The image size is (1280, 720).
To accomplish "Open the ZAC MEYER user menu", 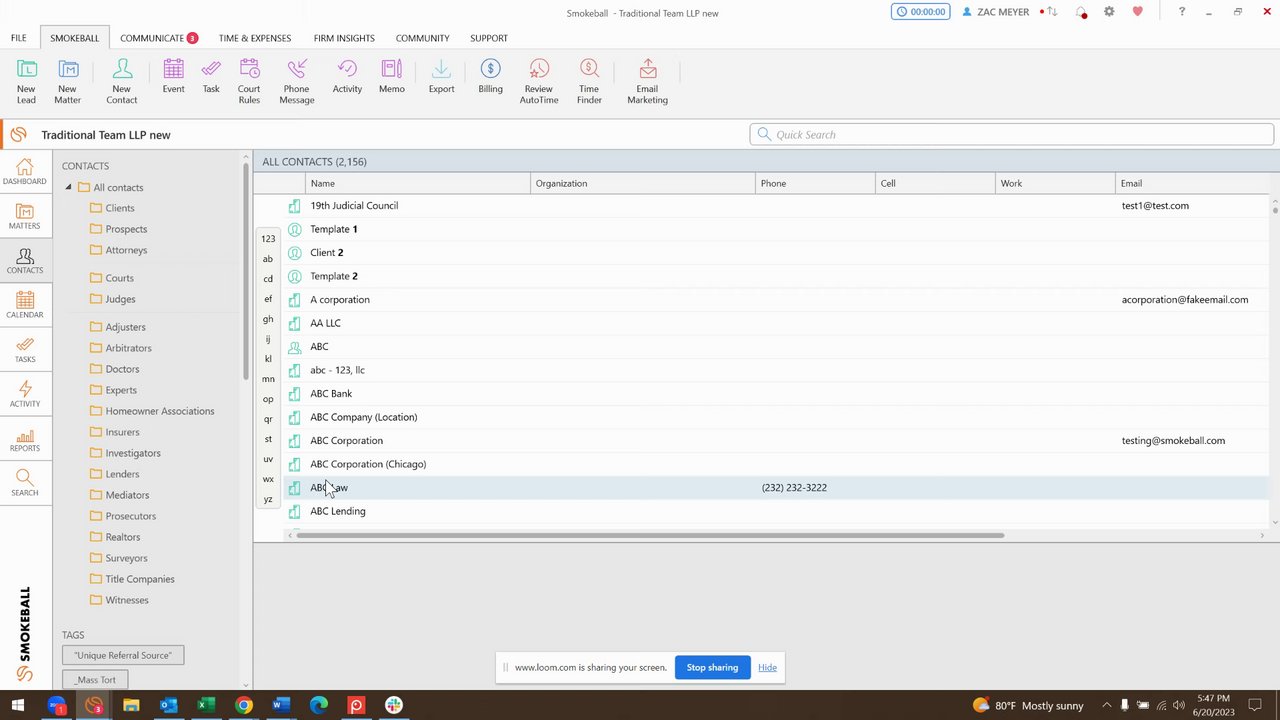I will tap(995, 12).
